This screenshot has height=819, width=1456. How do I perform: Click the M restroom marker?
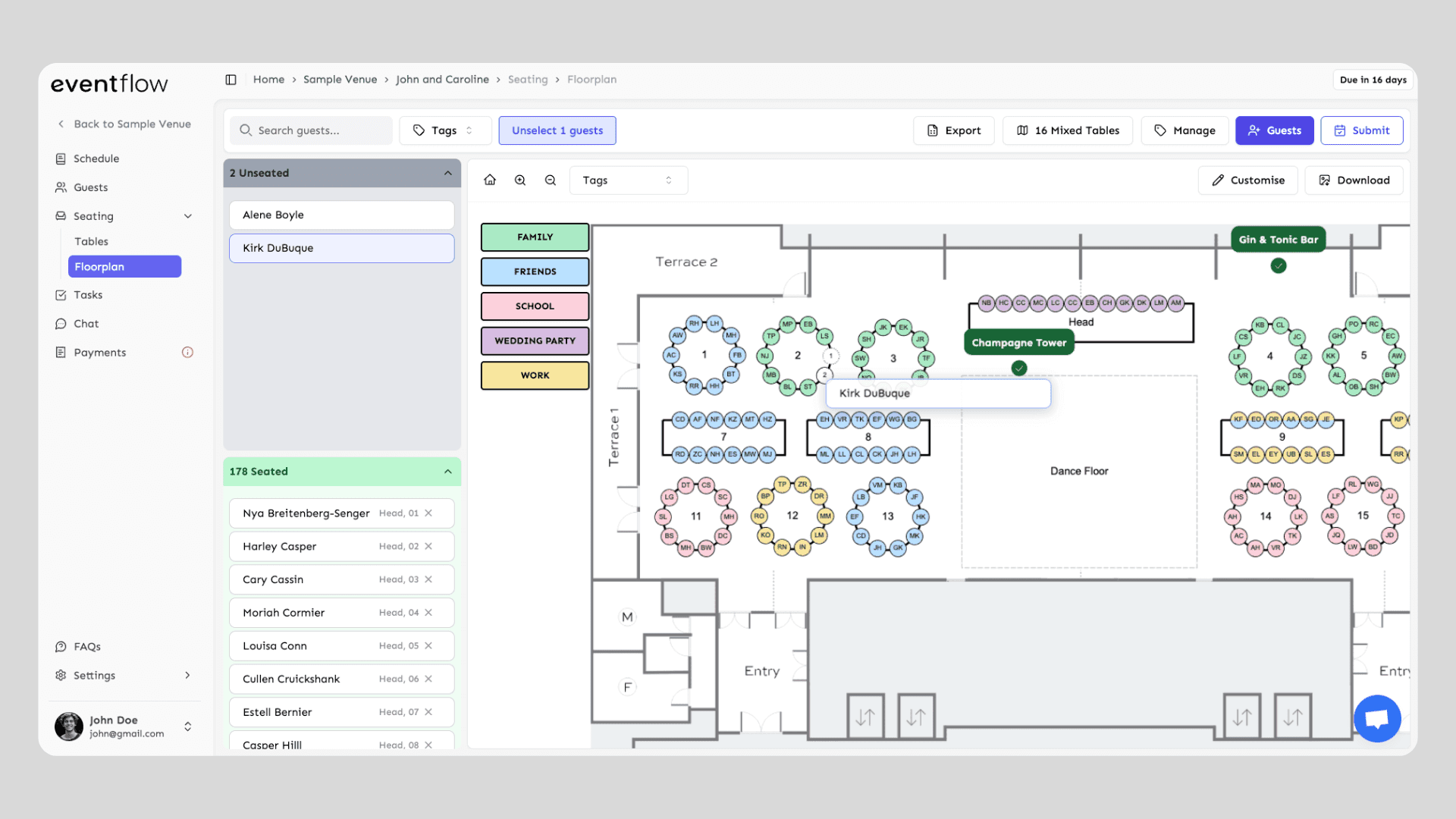click(x=627, y=617)
